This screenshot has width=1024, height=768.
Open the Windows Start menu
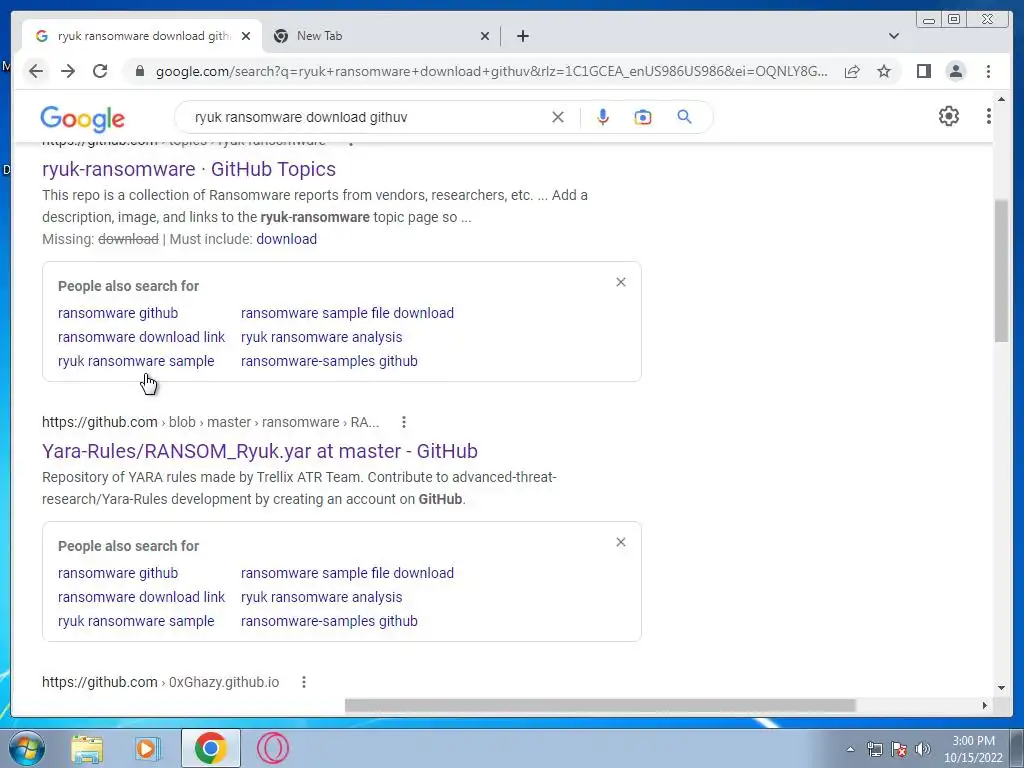tap(26, 748)
